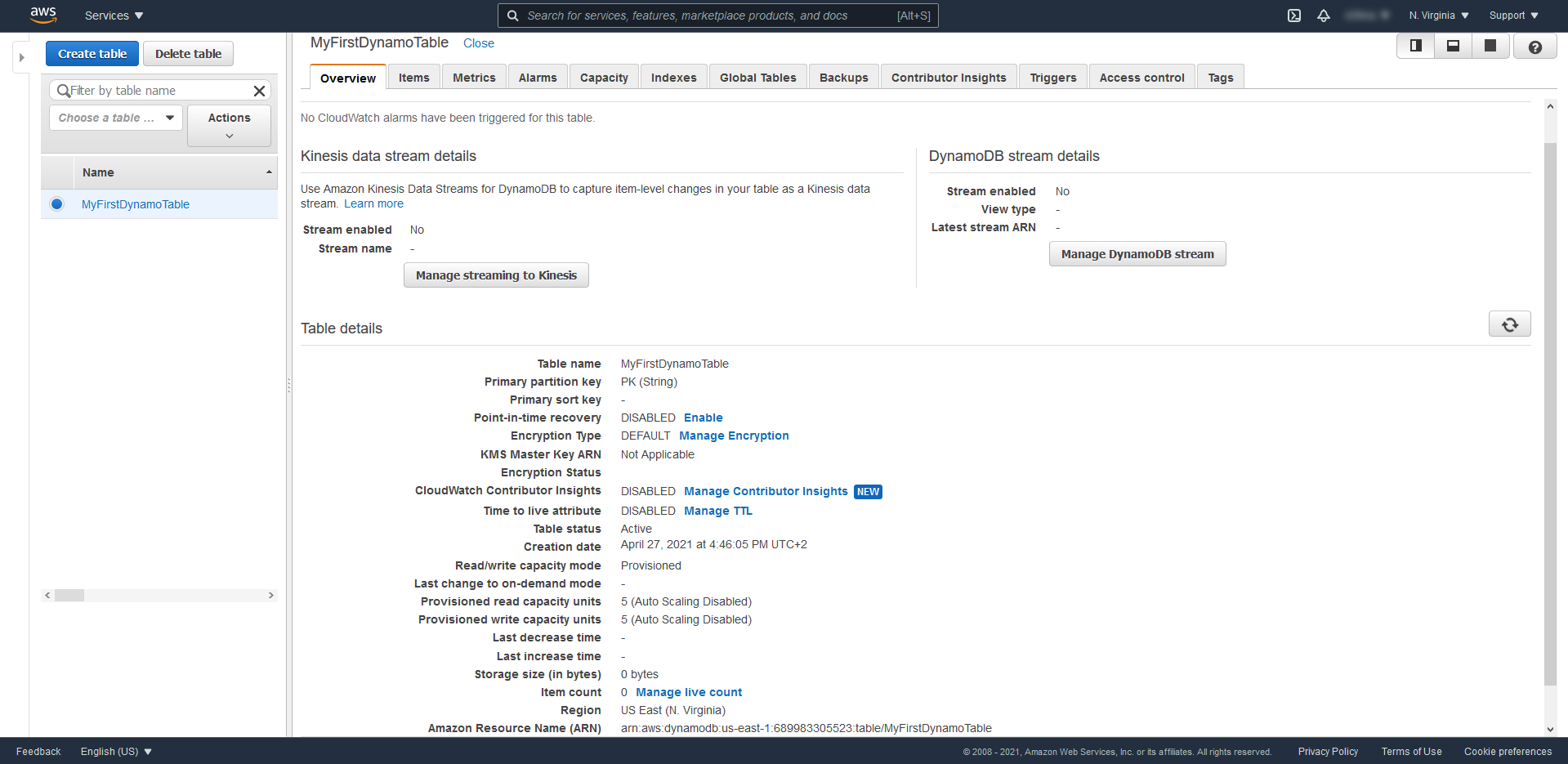Click the filter search magnifier icon

coord(64,91)
